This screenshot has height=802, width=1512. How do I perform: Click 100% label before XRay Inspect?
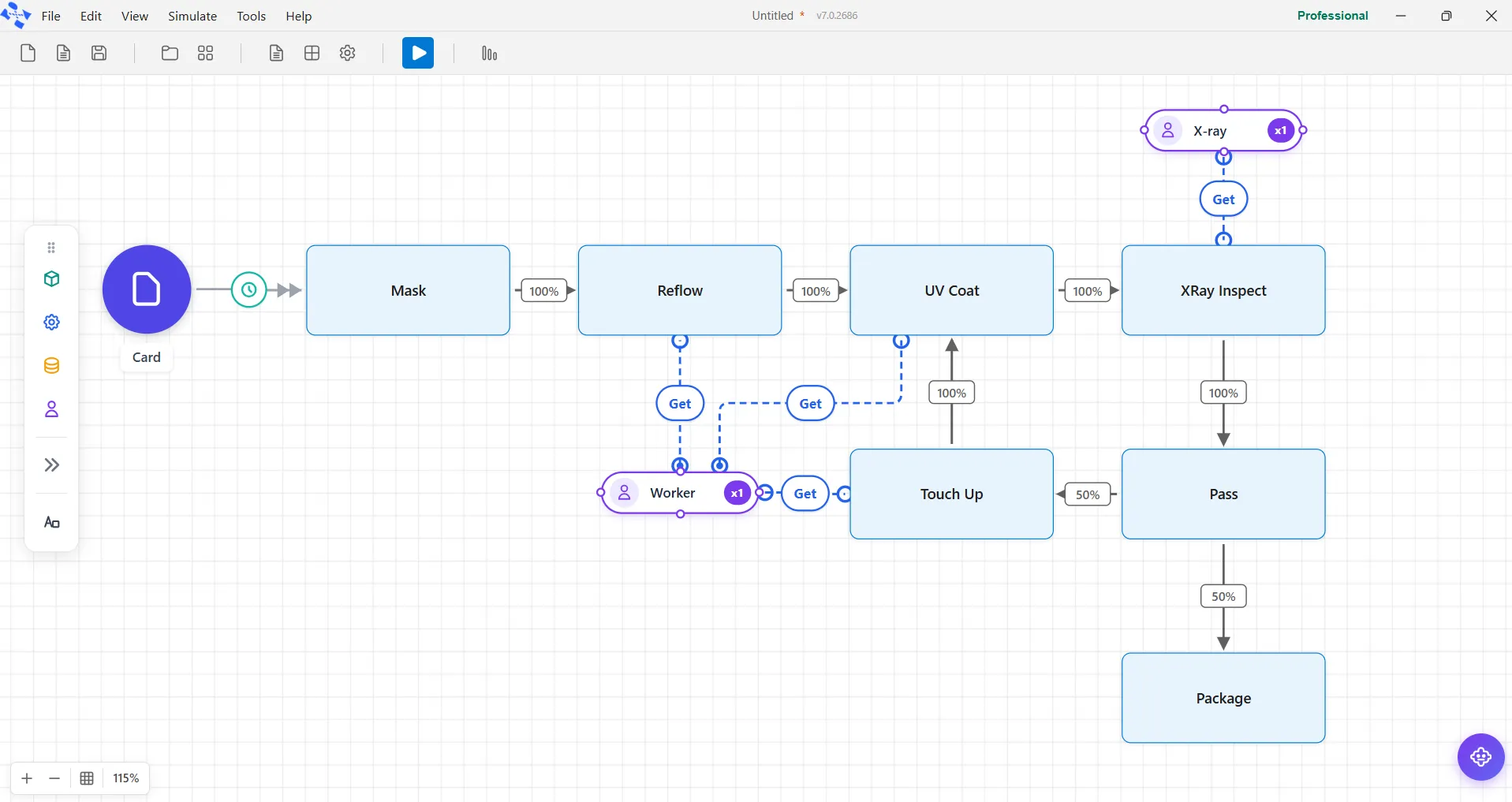(x=1088, y=291)
